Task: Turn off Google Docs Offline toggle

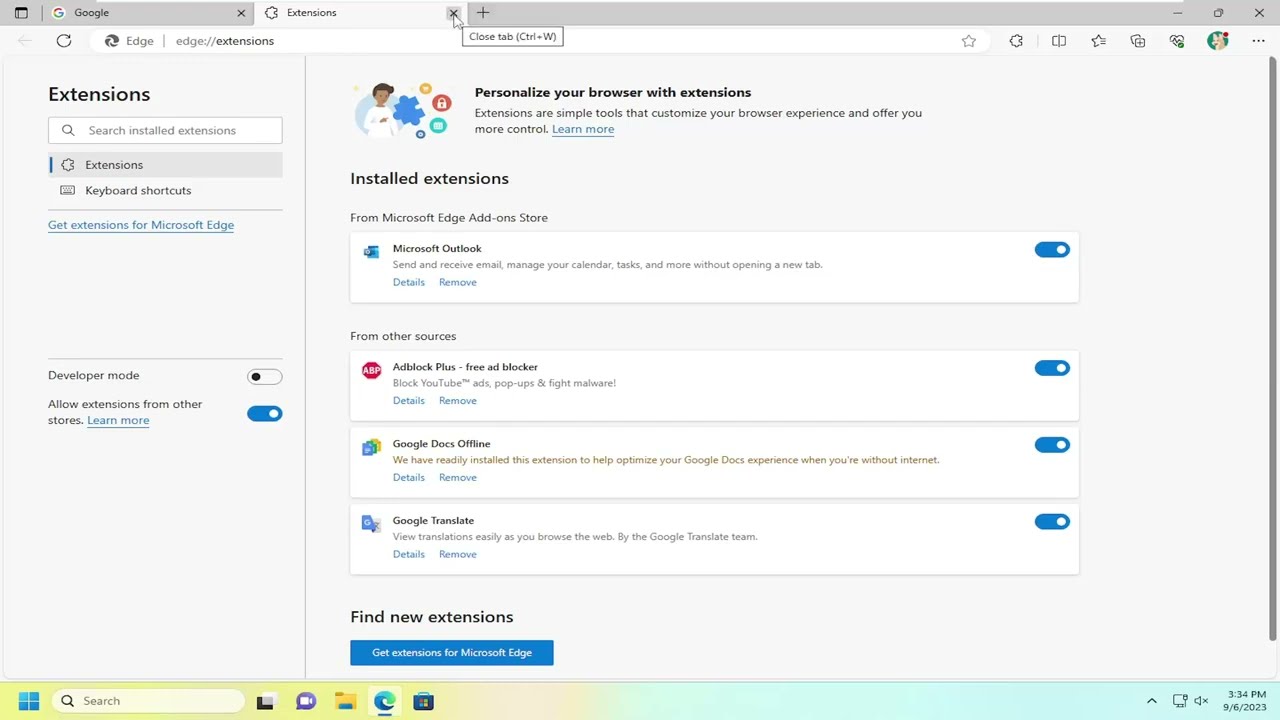Action: point(1052,445)
